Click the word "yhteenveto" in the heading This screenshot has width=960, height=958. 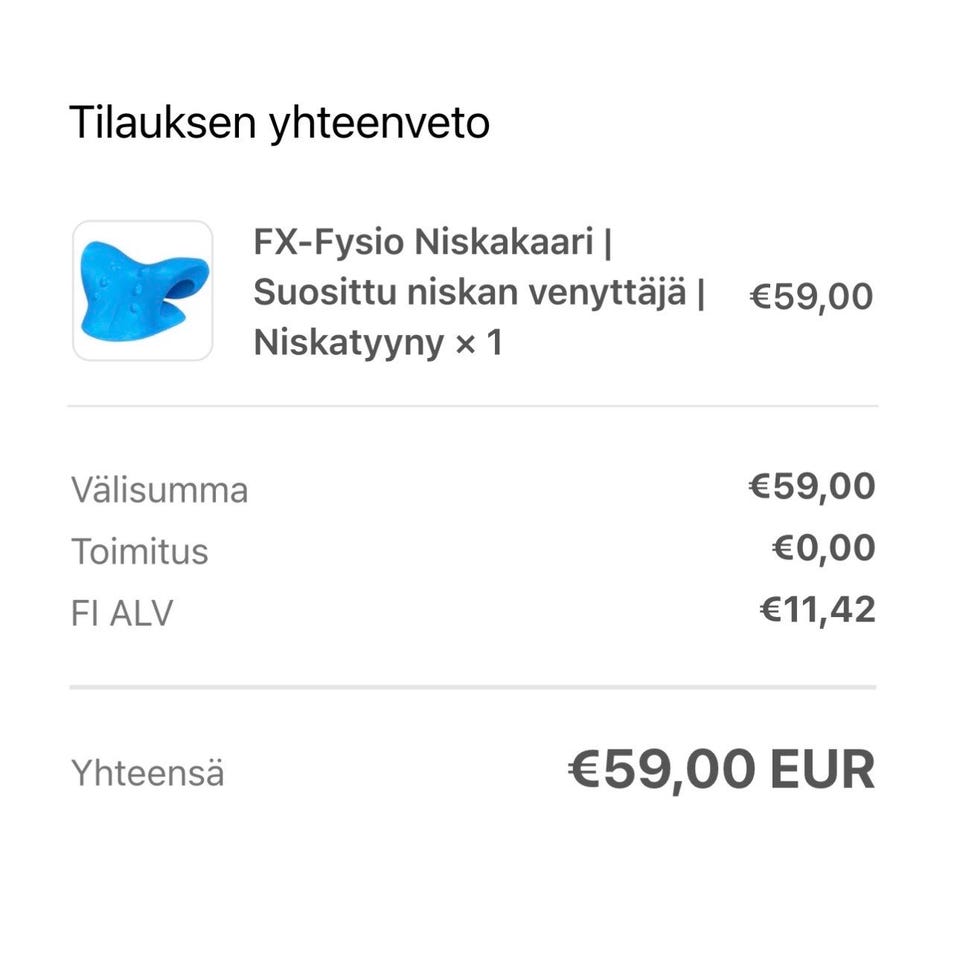click(x=378, y=123)
